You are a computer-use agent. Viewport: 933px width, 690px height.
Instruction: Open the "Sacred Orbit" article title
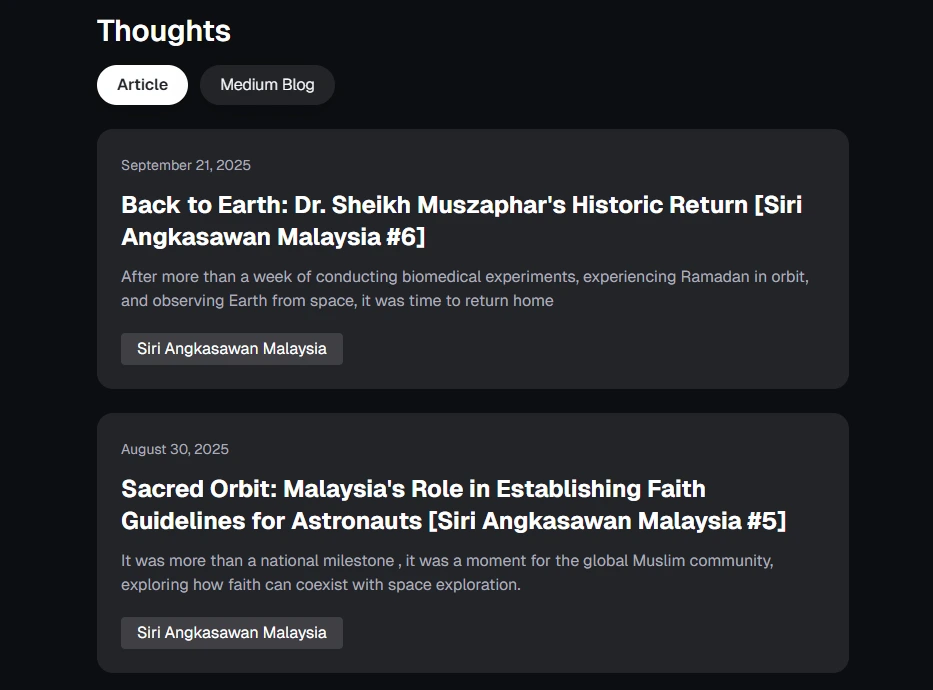click(x=453, y=504)
